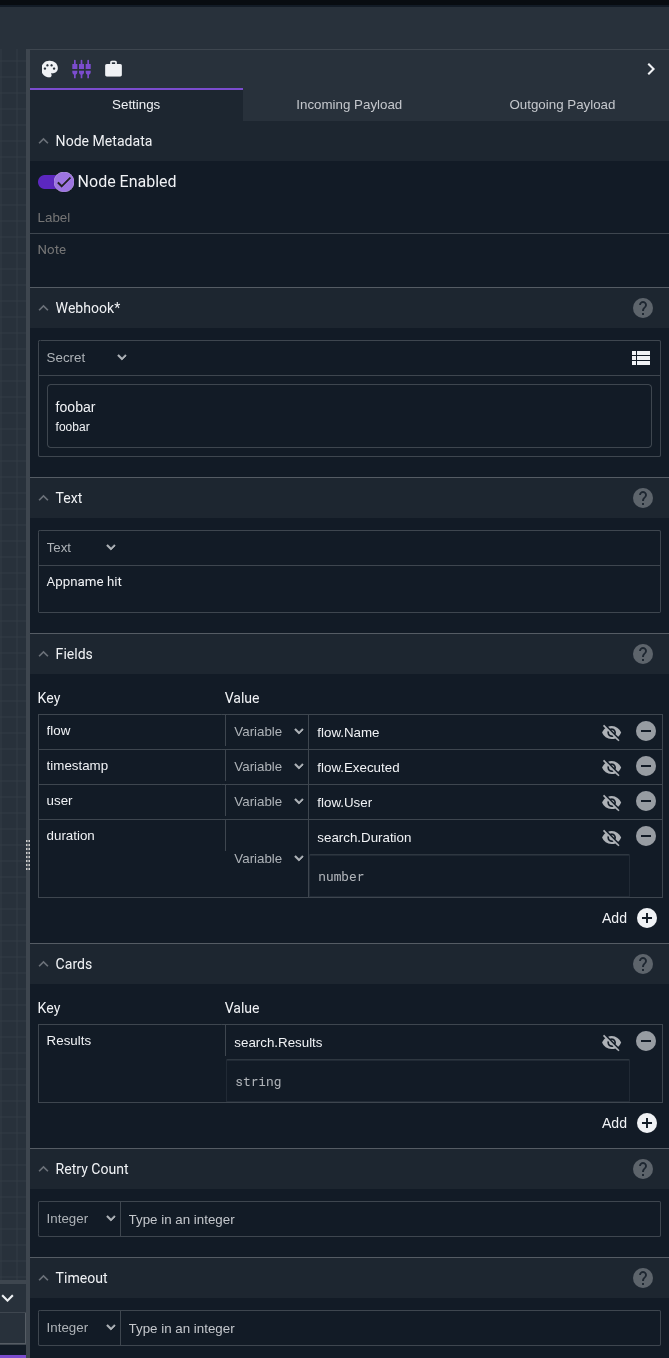The height and width of the screenshot is (1358, 669).
Task: Click the palette appearance icon
Action: (49, 69)
